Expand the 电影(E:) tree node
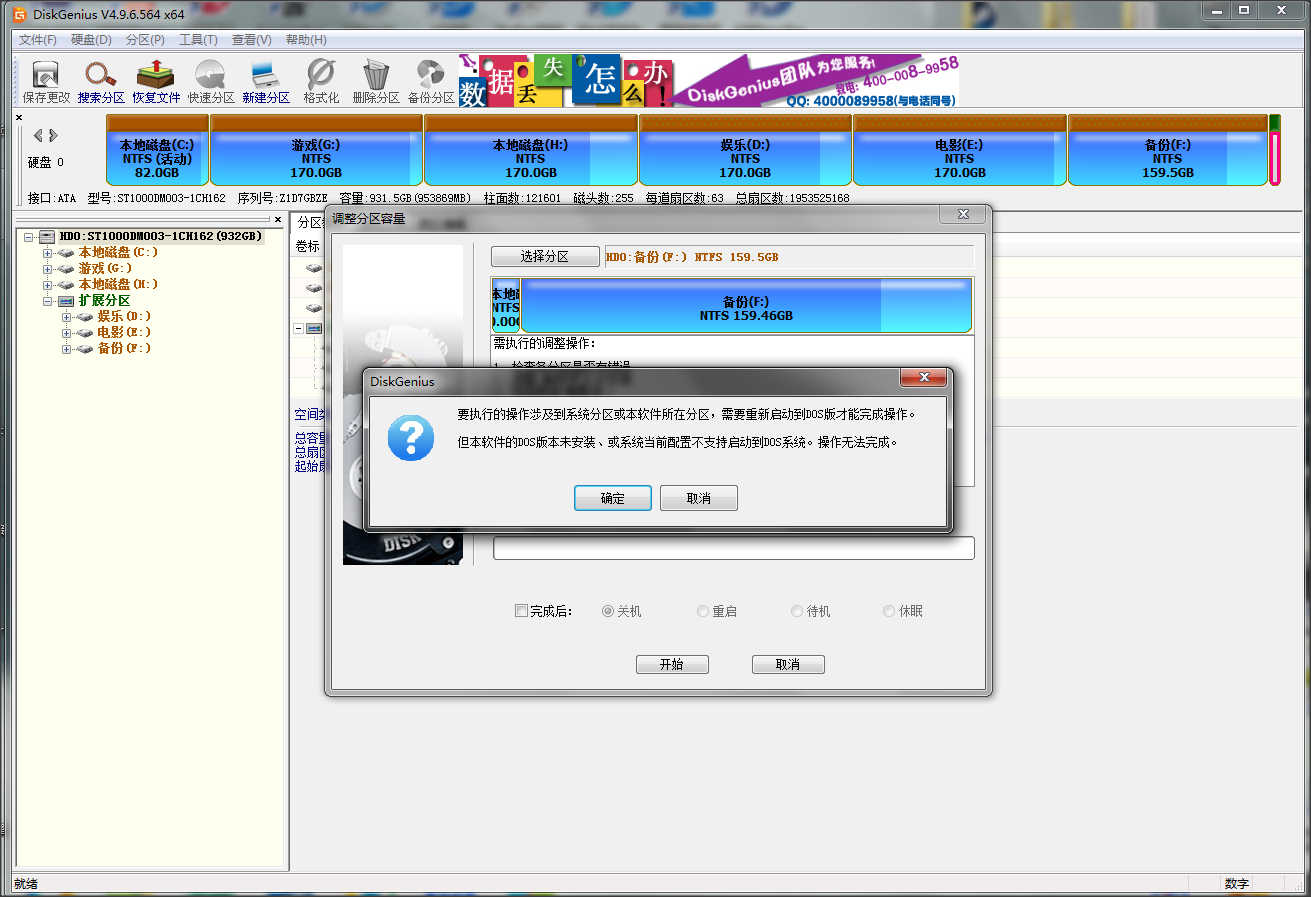 pos(67,333)
